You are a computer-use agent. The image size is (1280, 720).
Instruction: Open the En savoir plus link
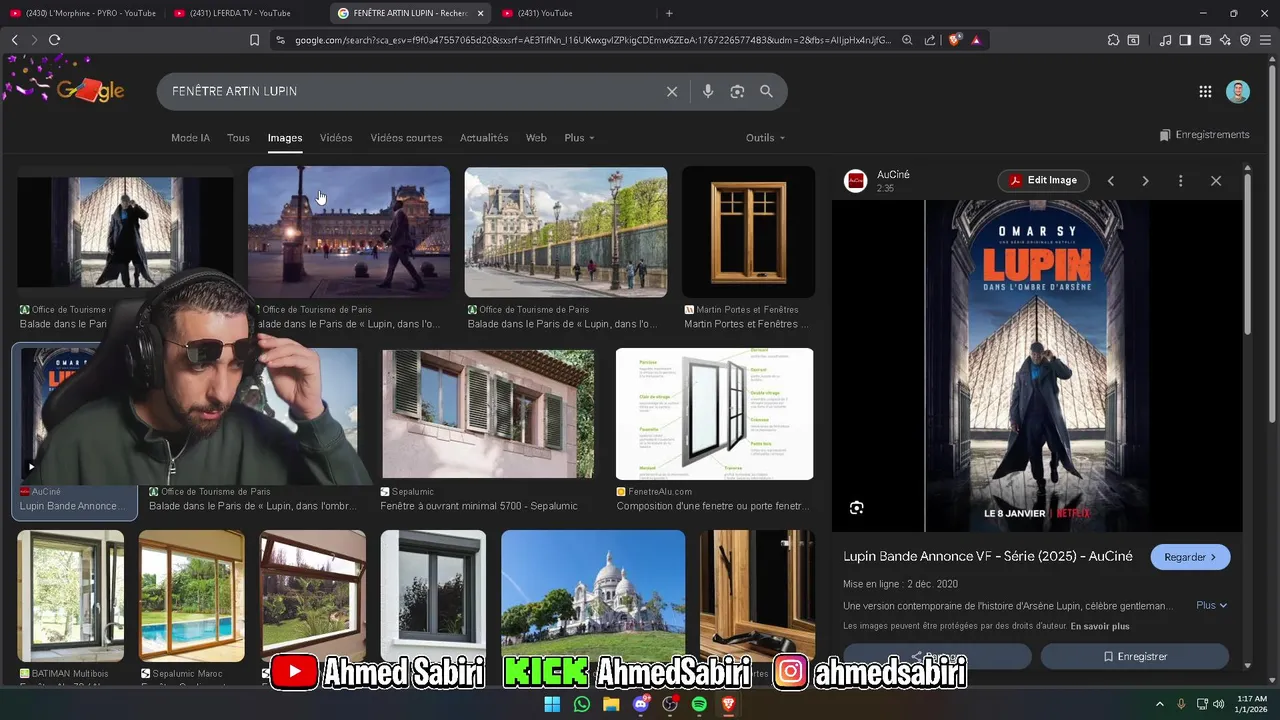pyautogui.click(x=1100, y=626)
